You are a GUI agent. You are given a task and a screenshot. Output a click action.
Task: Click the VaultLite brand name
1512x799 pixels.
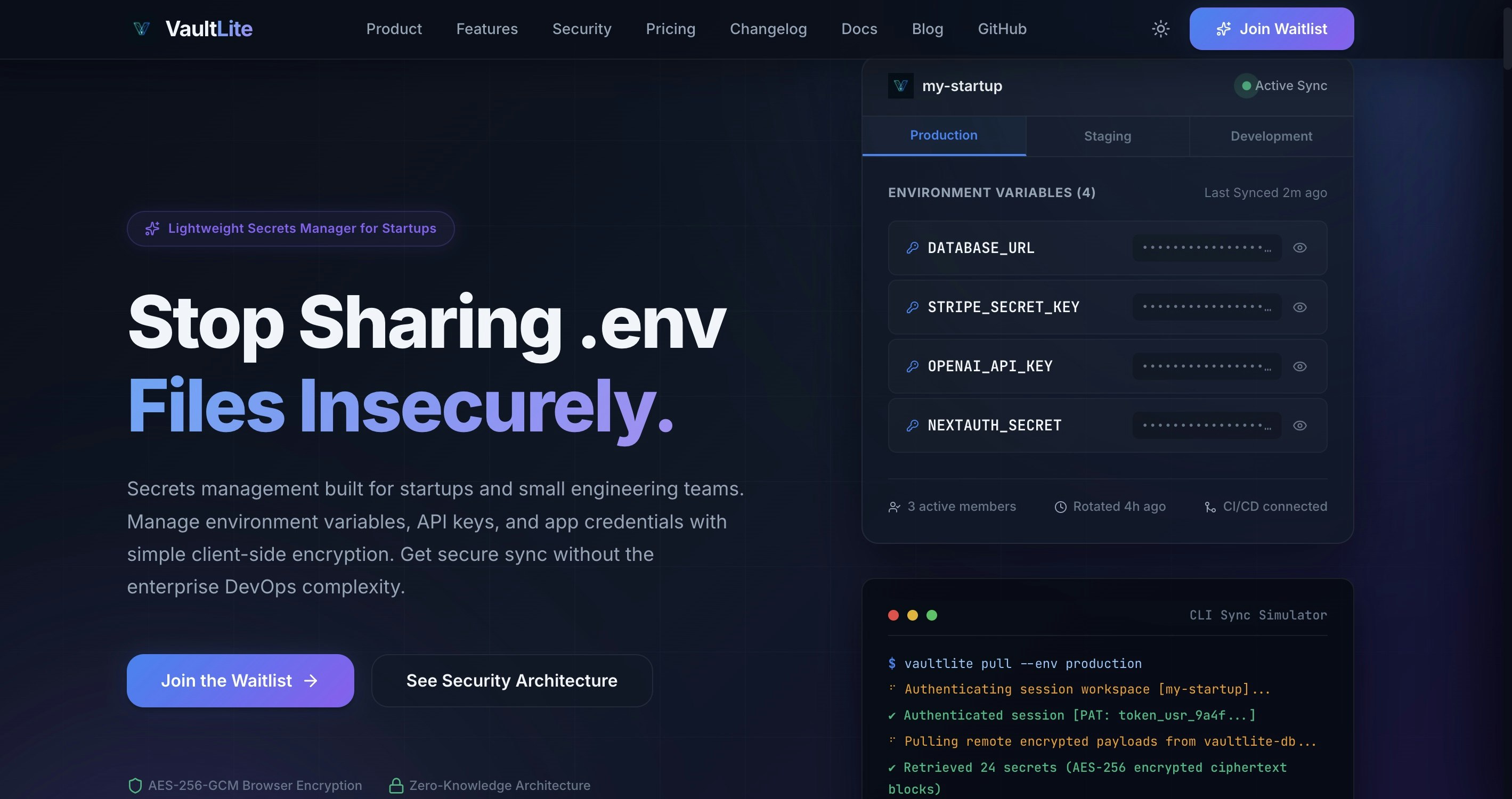pos(209,29)
